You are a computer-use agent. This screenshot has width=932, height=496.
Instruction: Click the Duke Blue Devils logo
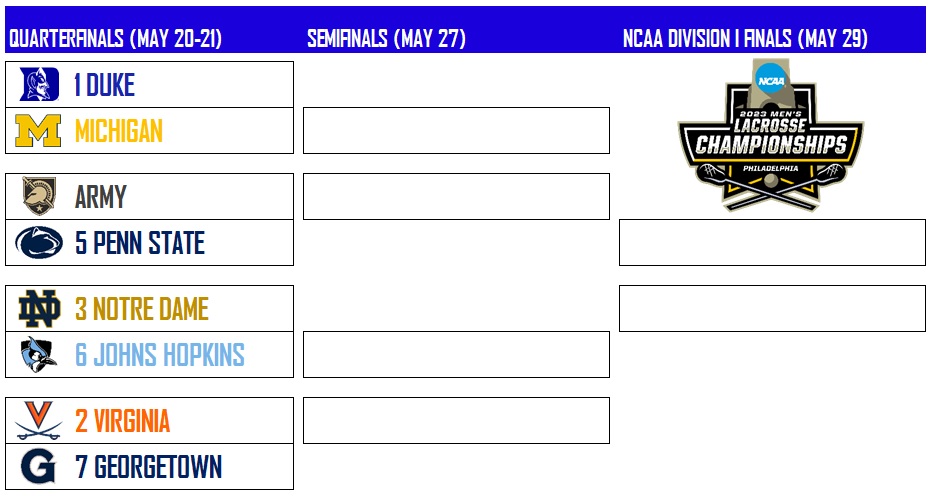pos(40,85)
